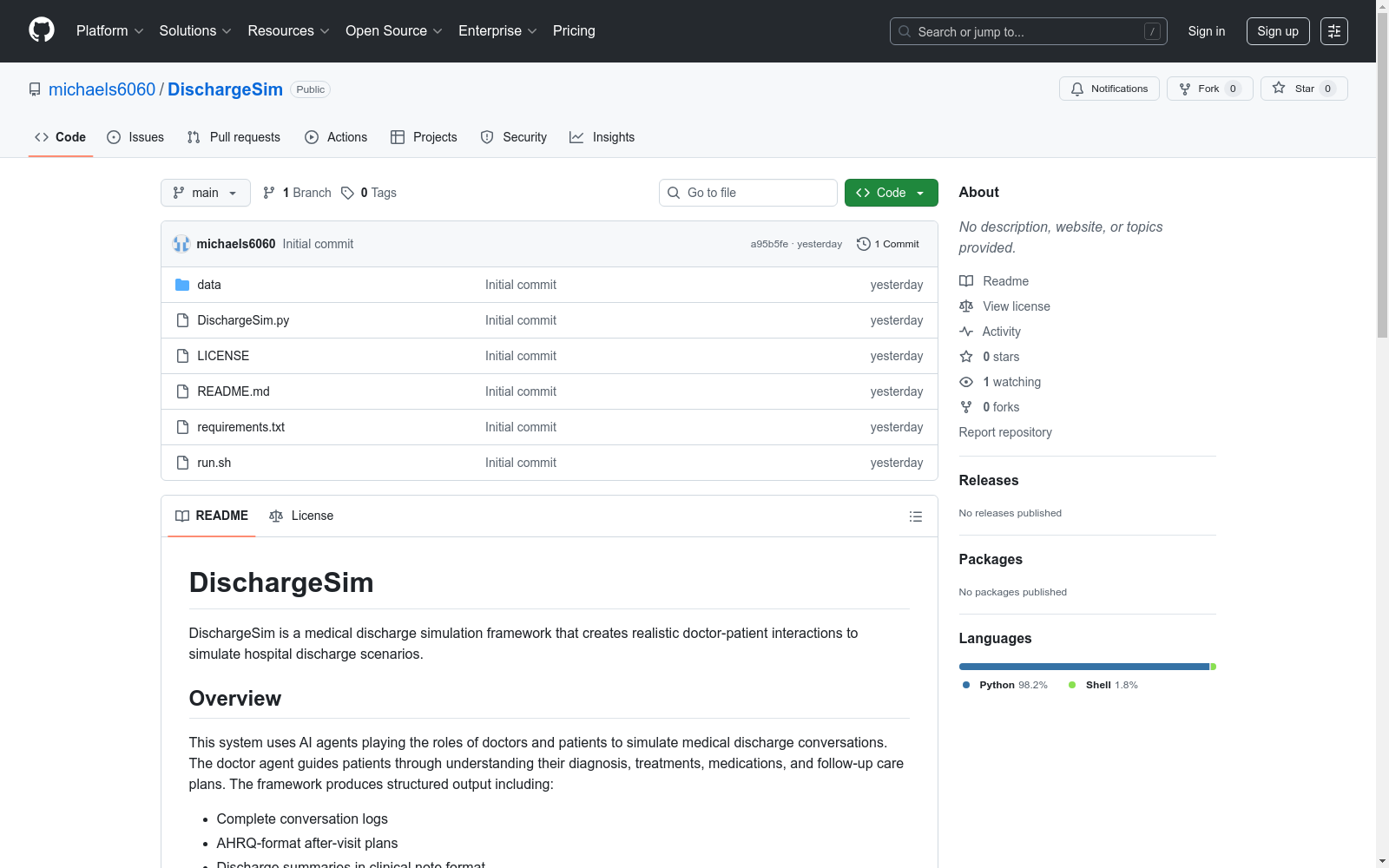Open Pricing page
1389x868 pixels.
coord(574,31)
